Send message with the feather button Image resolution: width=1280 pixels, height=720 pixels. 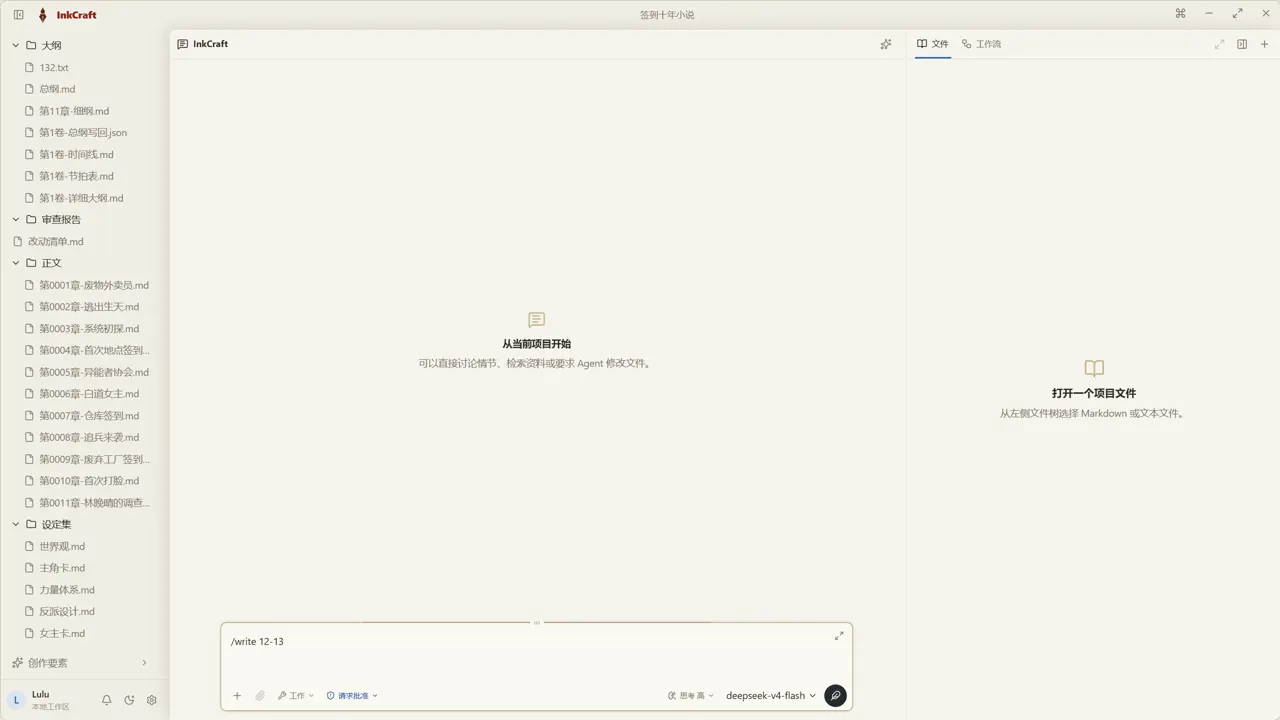point(835,695)
